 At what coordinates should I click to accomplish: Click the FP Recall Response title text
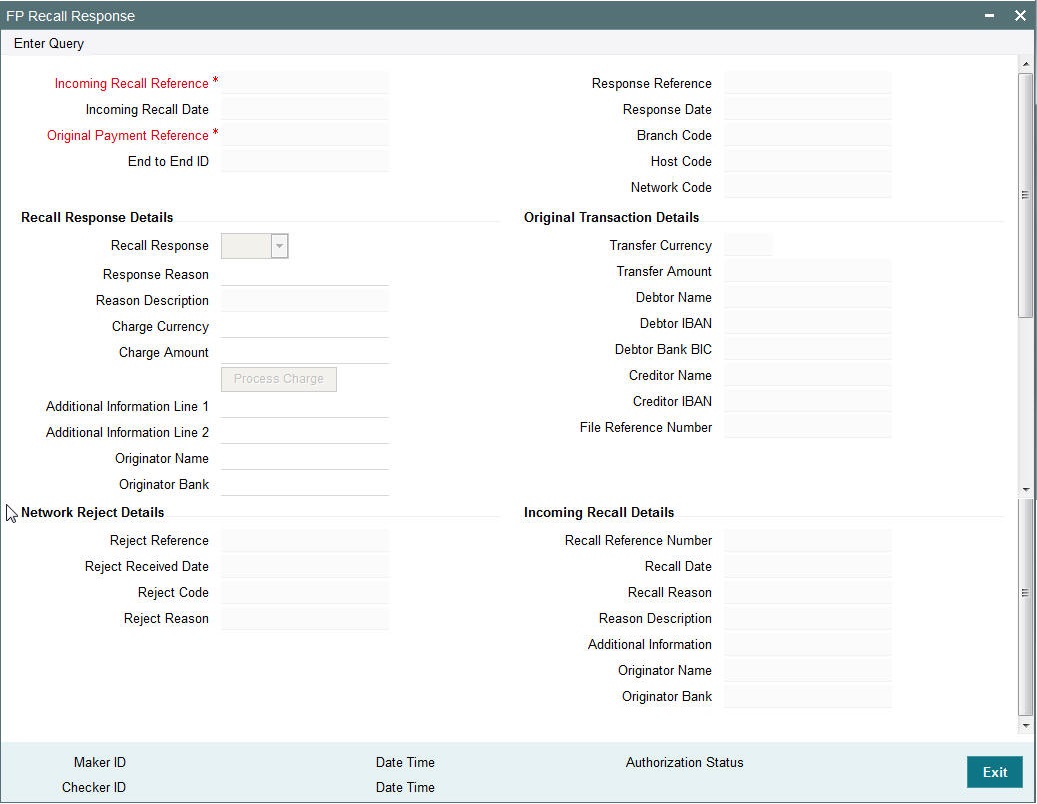71,16
